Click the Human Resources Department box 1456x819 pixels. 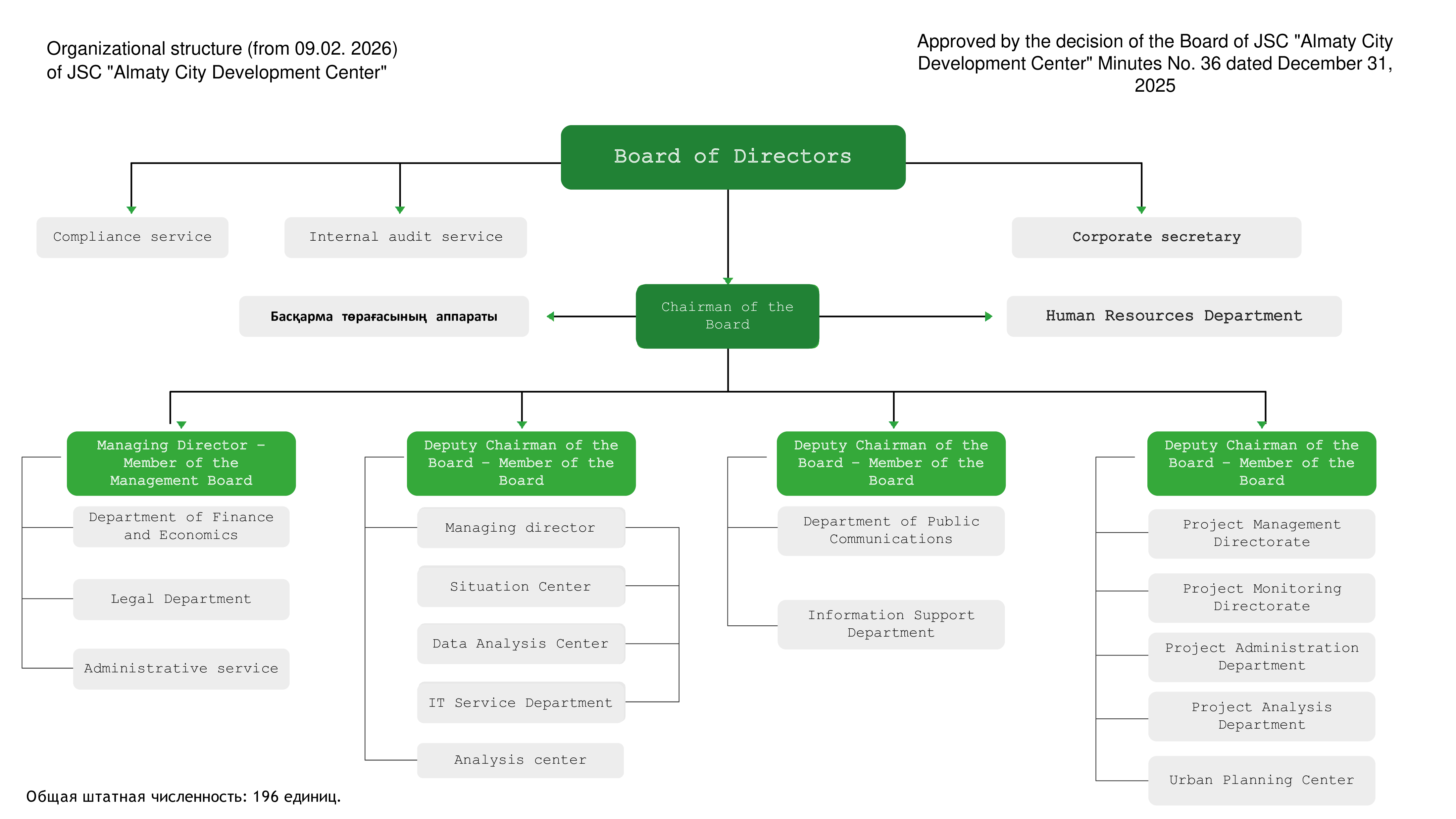point(1174,315)
